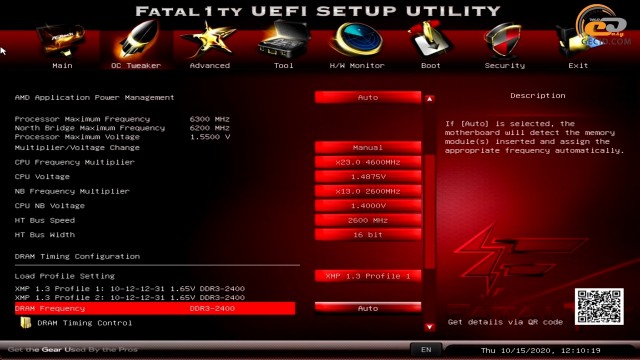640x360 pixels.
Task: Switch to the Tool tab label
Action: coord(283,65)
